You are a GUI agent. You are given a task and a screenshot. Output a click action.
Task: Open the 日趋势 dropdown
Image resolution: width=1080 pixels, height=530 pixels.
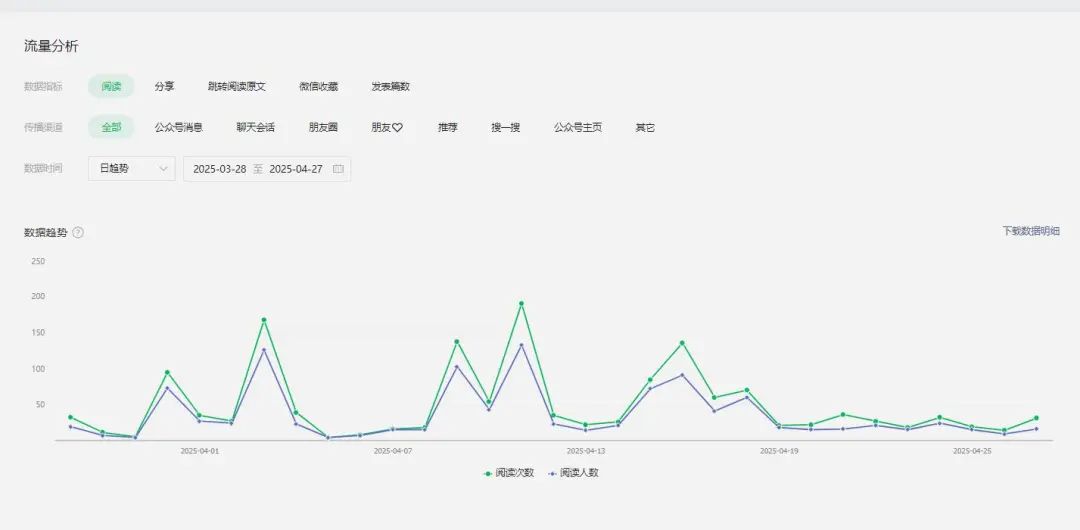(132, 169)
